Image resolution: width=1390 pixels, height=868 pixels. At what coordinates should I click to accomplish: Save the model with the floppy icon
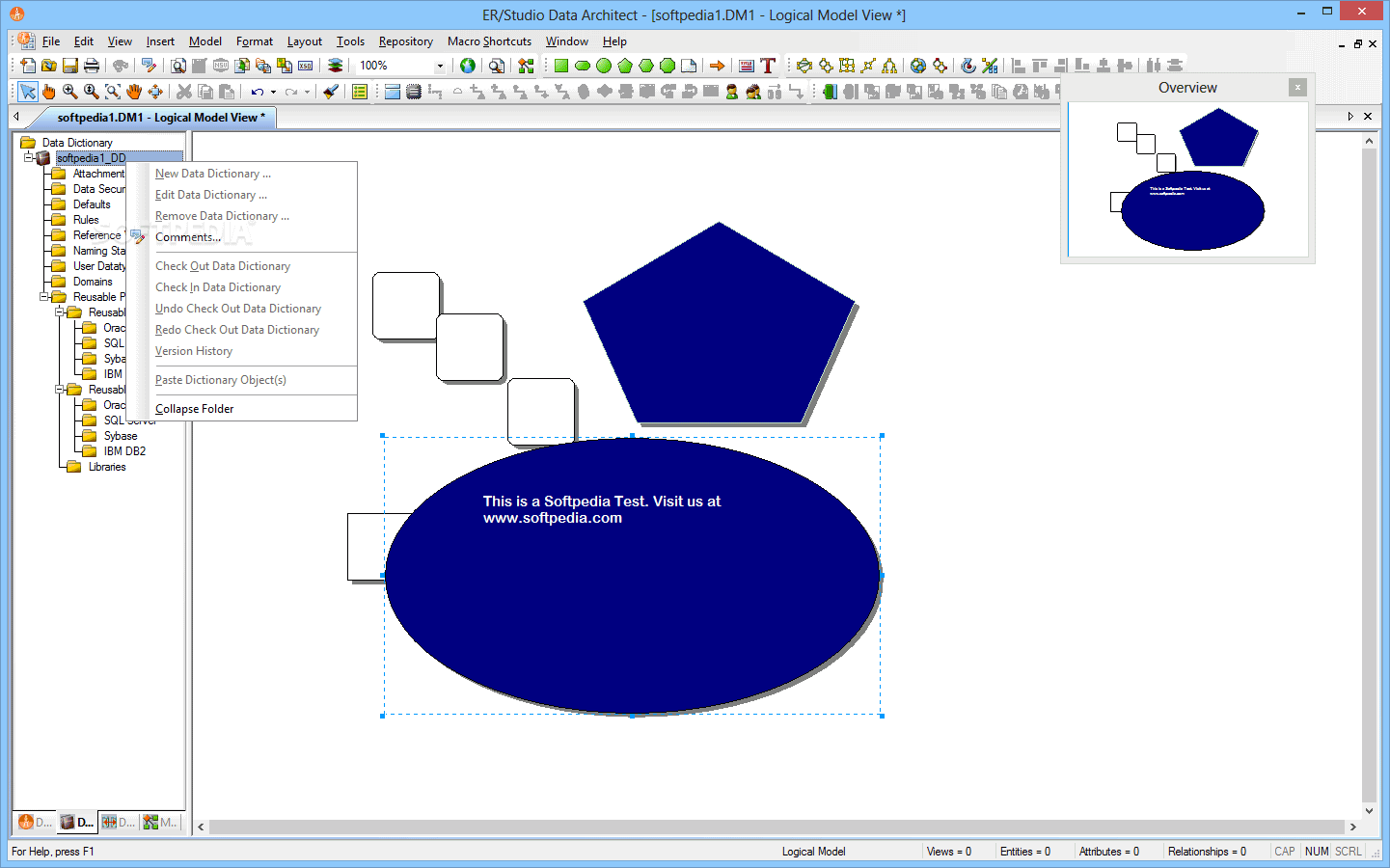pos(70,66)
